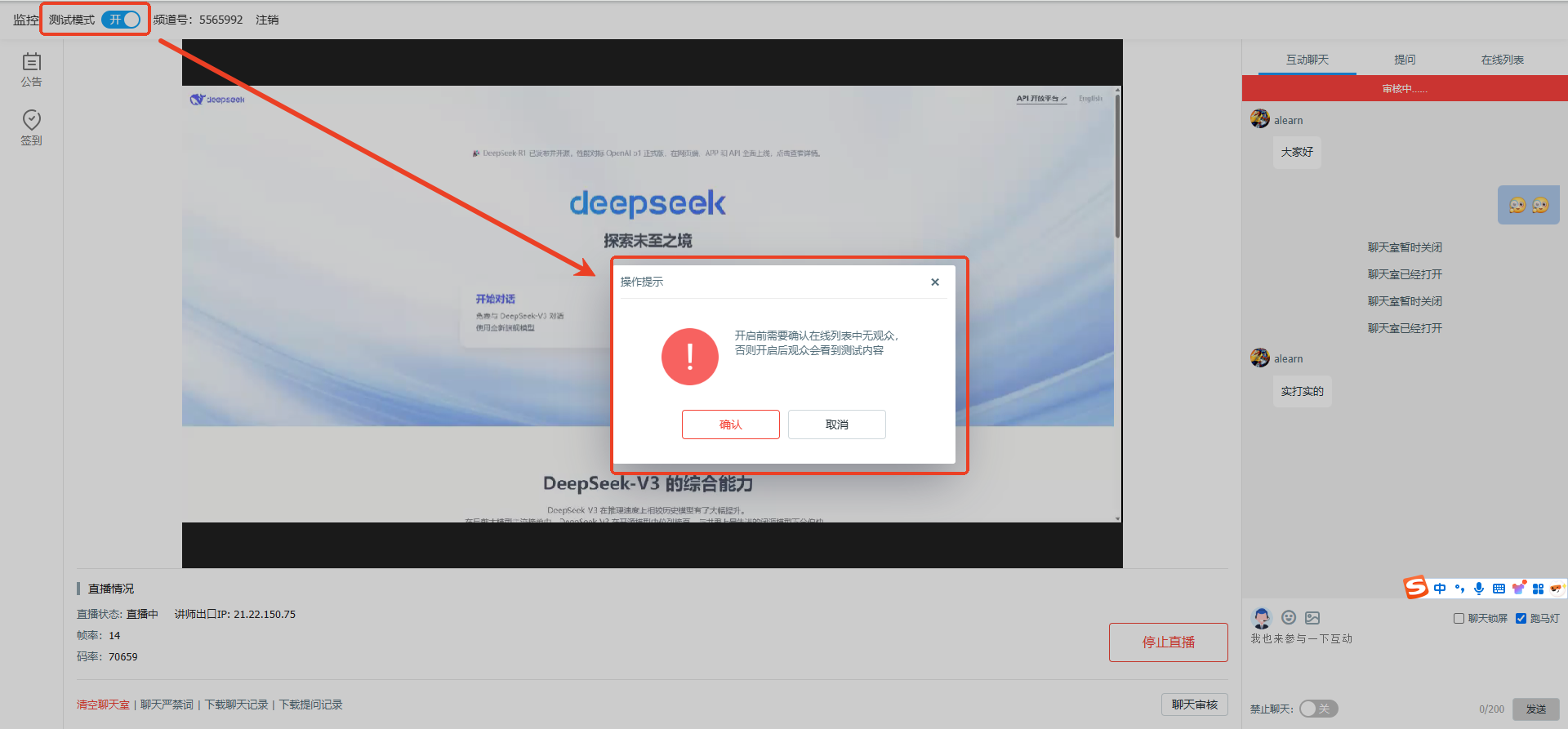The height and width of the screenshot is (729, 1568).
Task: Open Sogou skin shirt icon
Action: coord(1519,588)
